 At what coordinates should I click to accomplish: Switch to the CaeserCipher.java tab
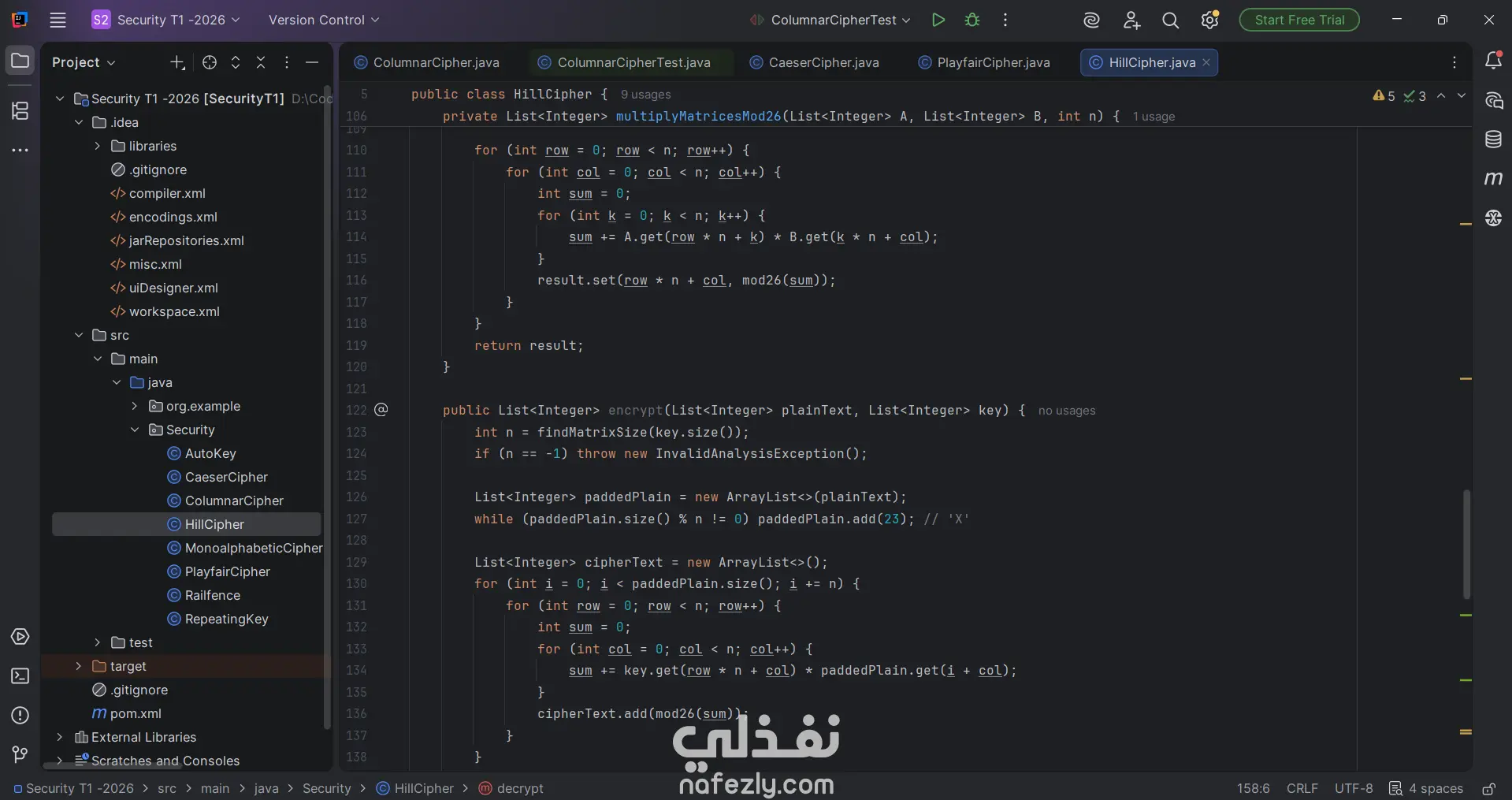(815, 62)
